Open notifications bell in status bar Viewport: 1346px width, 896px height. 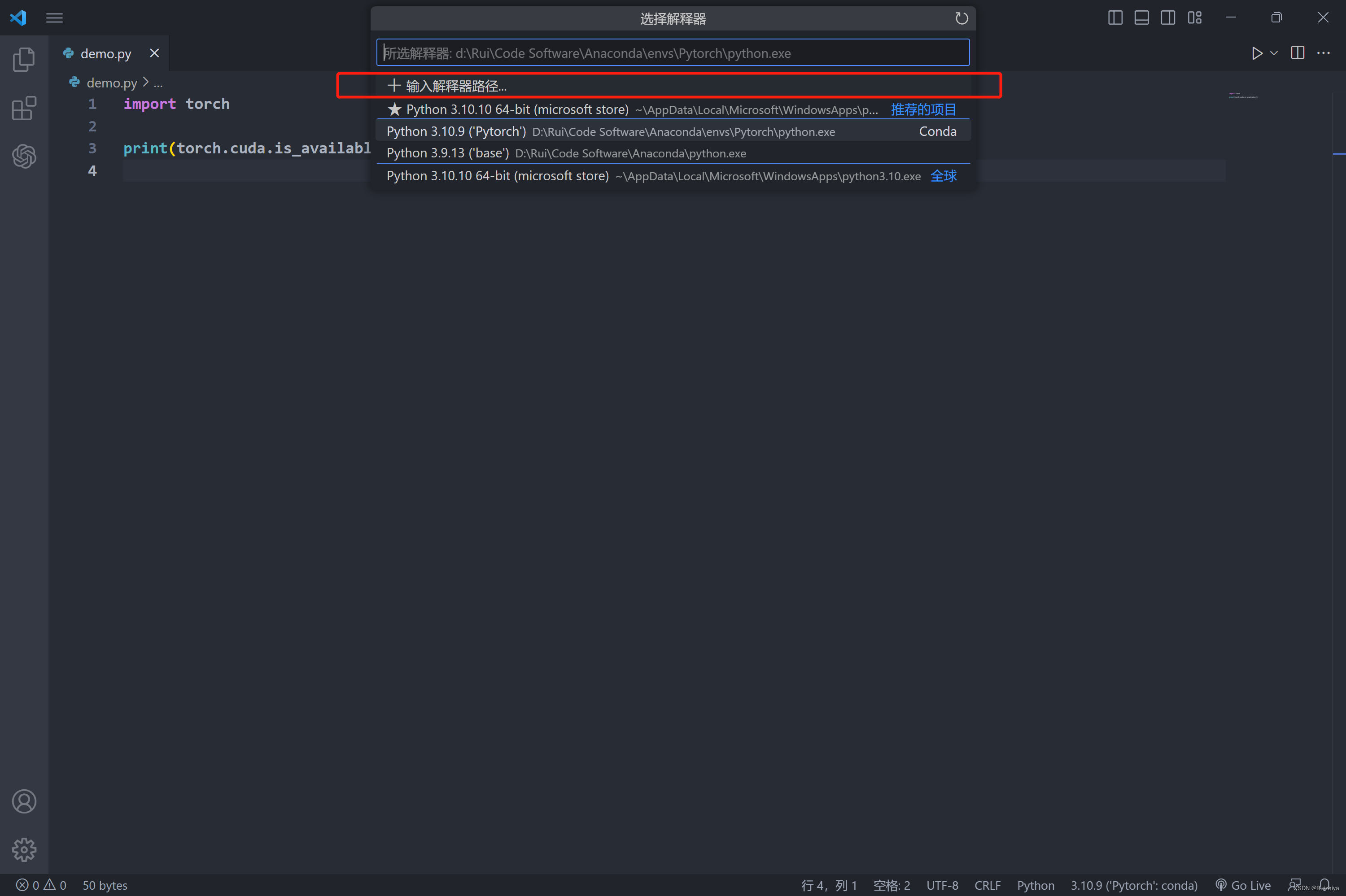coord(1324,885)
